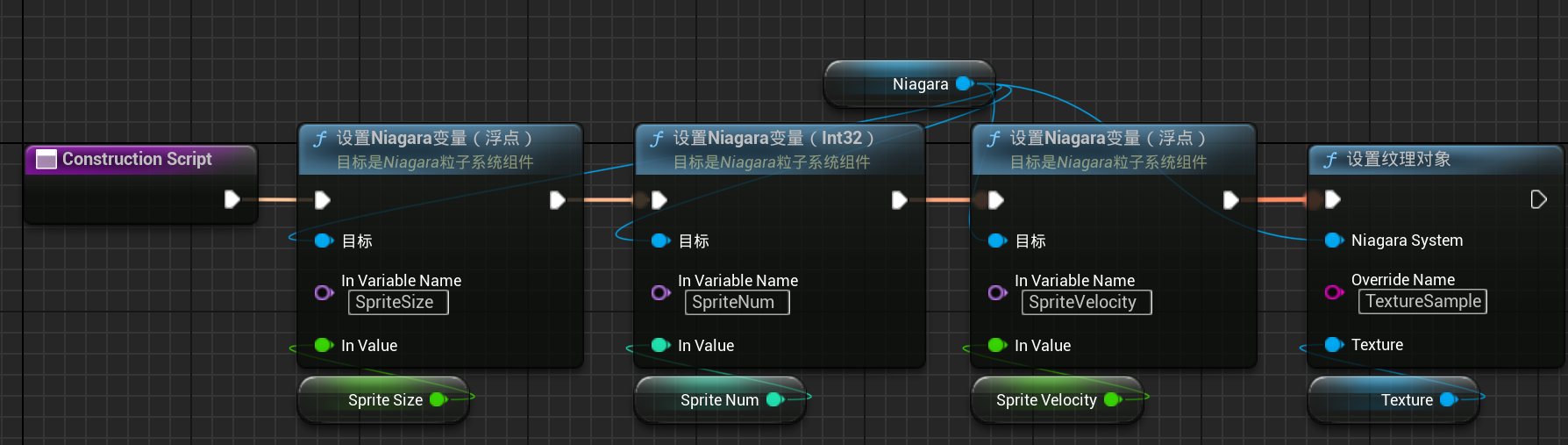Viewport: 1568px width, 445px height.
Task: Edit the SpriteNum variable name field
Action: (737, 302)
